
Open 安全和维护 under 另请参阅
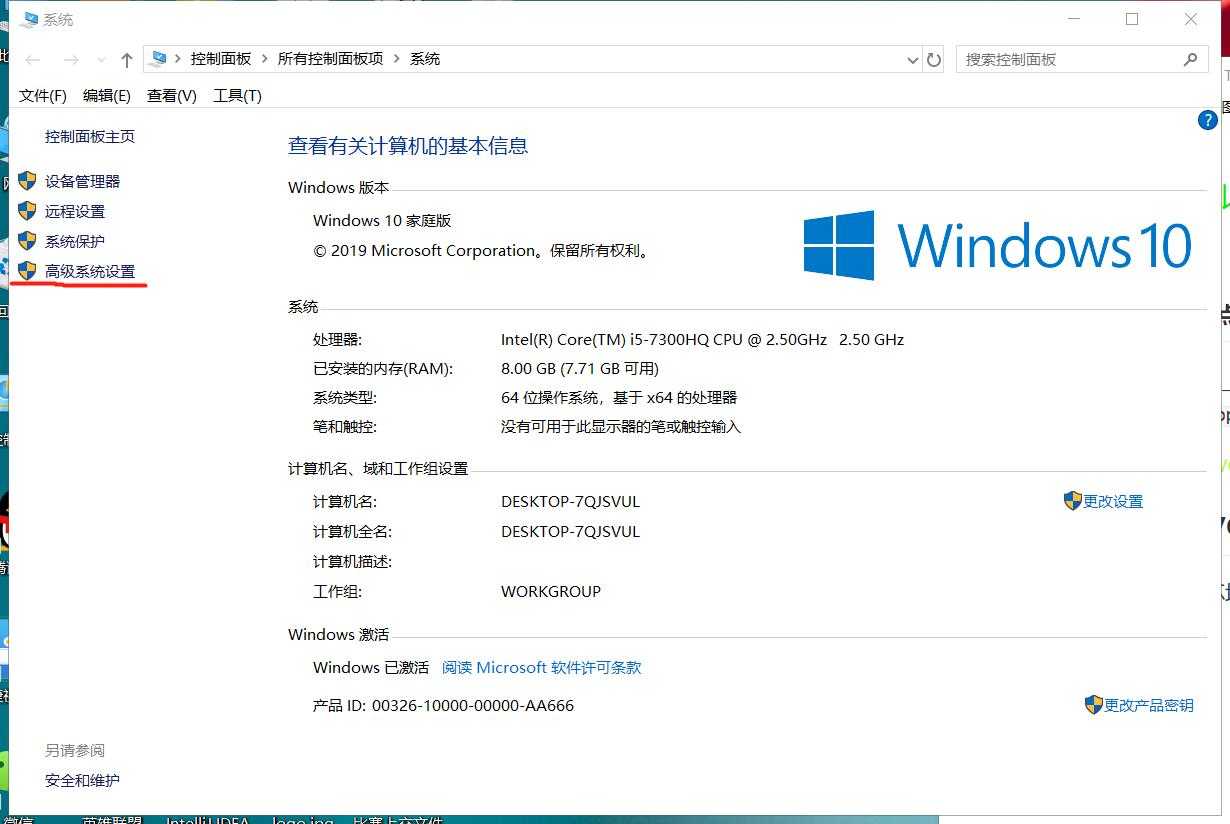point(82,781)
